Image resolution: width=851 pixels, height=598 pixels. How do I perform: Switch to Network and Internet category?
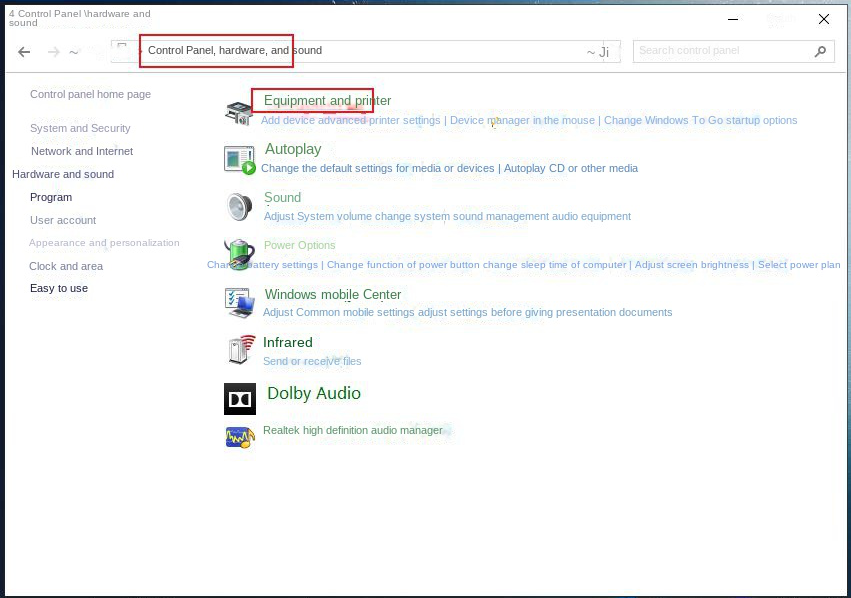click(x=82, y=151)
